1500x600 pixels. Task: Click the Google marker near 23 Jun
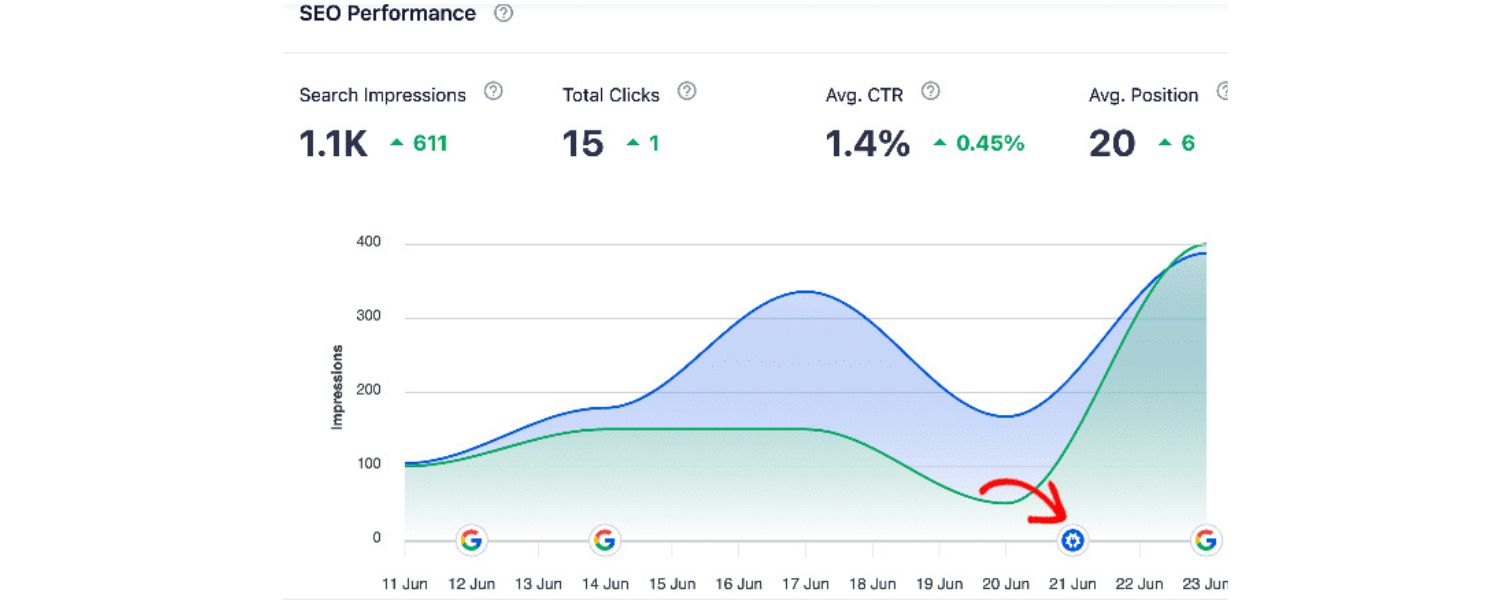(1204, 540)
